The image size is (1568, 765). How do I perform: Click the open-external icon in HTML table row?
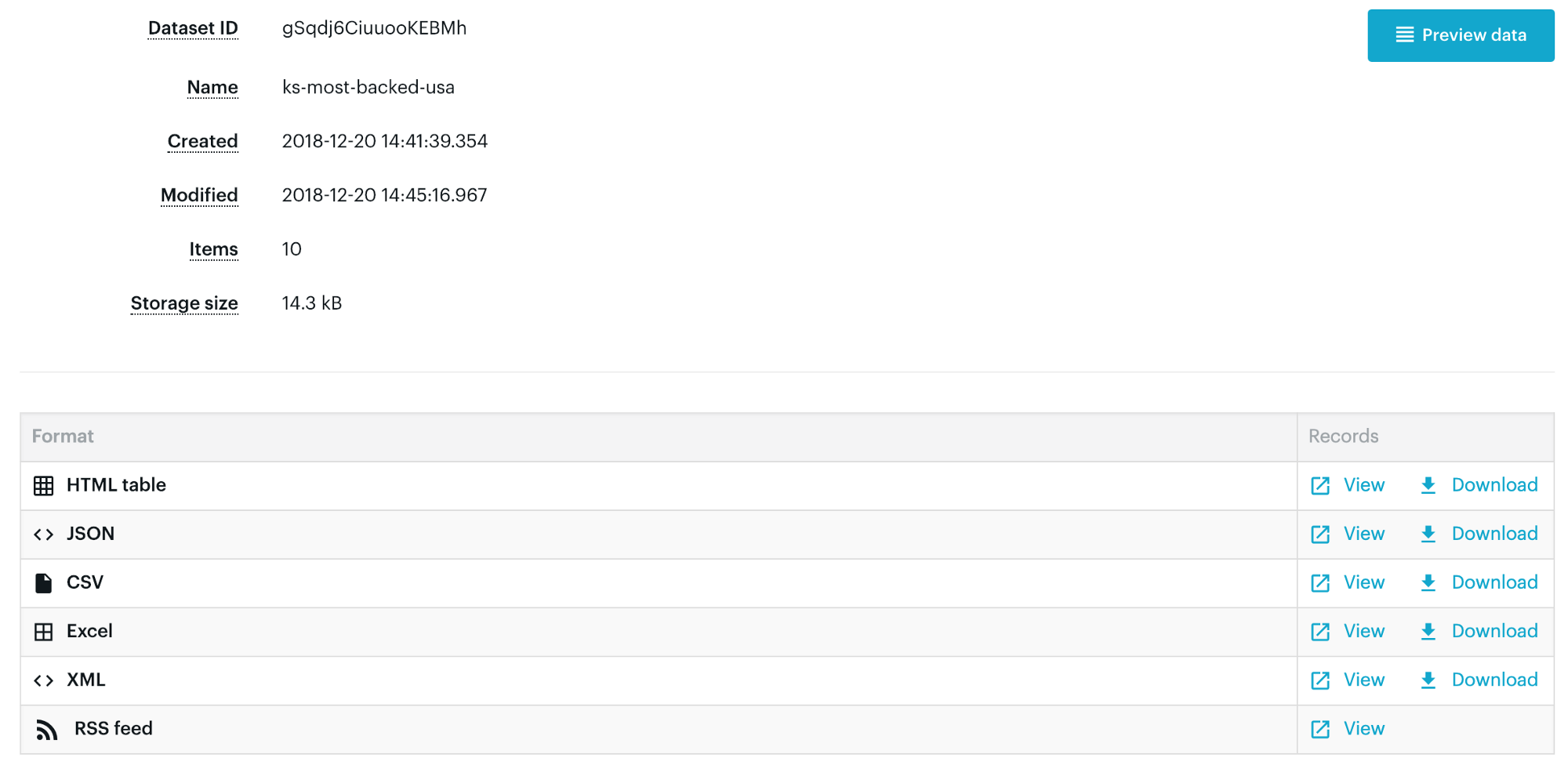point(1320,486)
